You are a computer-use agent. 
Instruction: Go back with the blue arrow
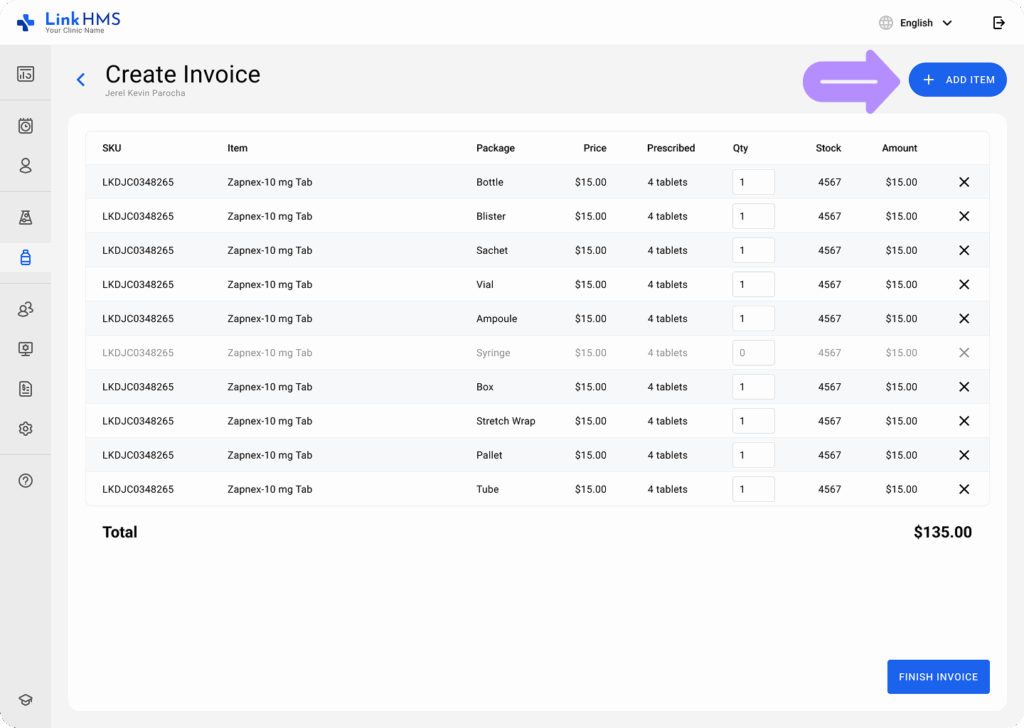point(80,80)
